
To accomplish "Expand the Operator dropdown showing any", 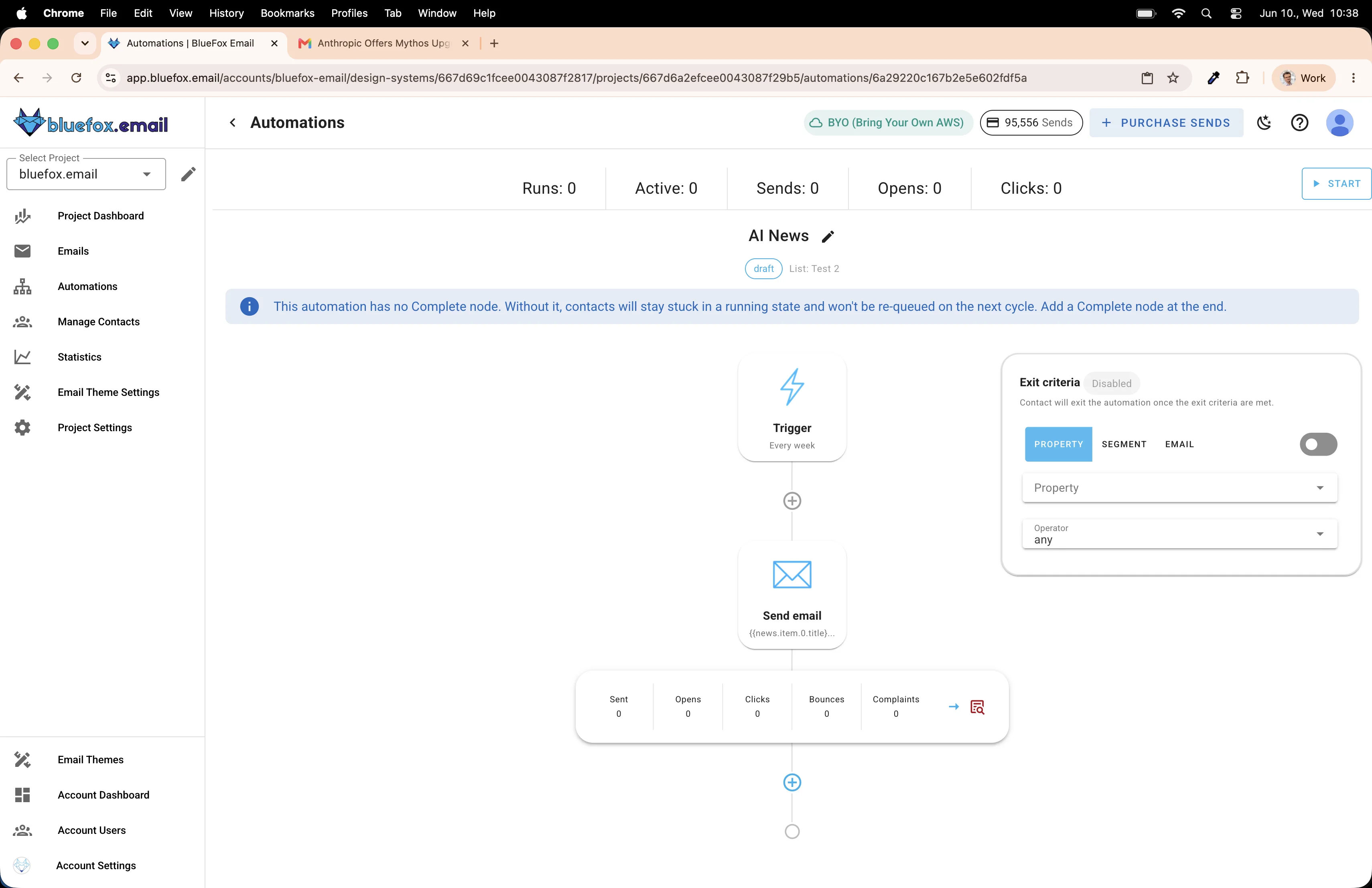I will tap(1179, 533).
